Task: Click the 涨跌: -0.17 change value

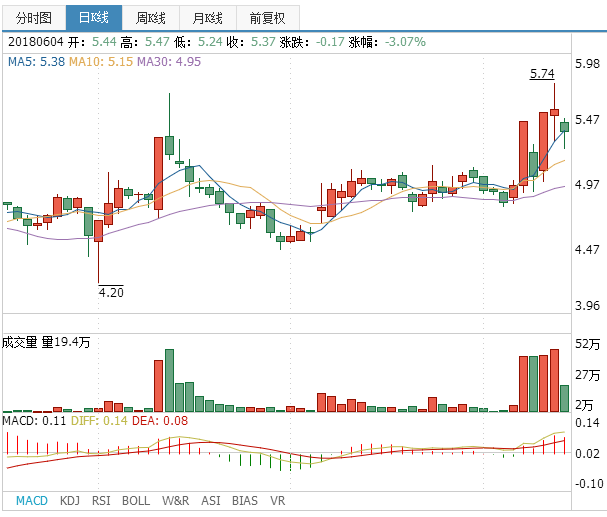Action: click(312, 41)
